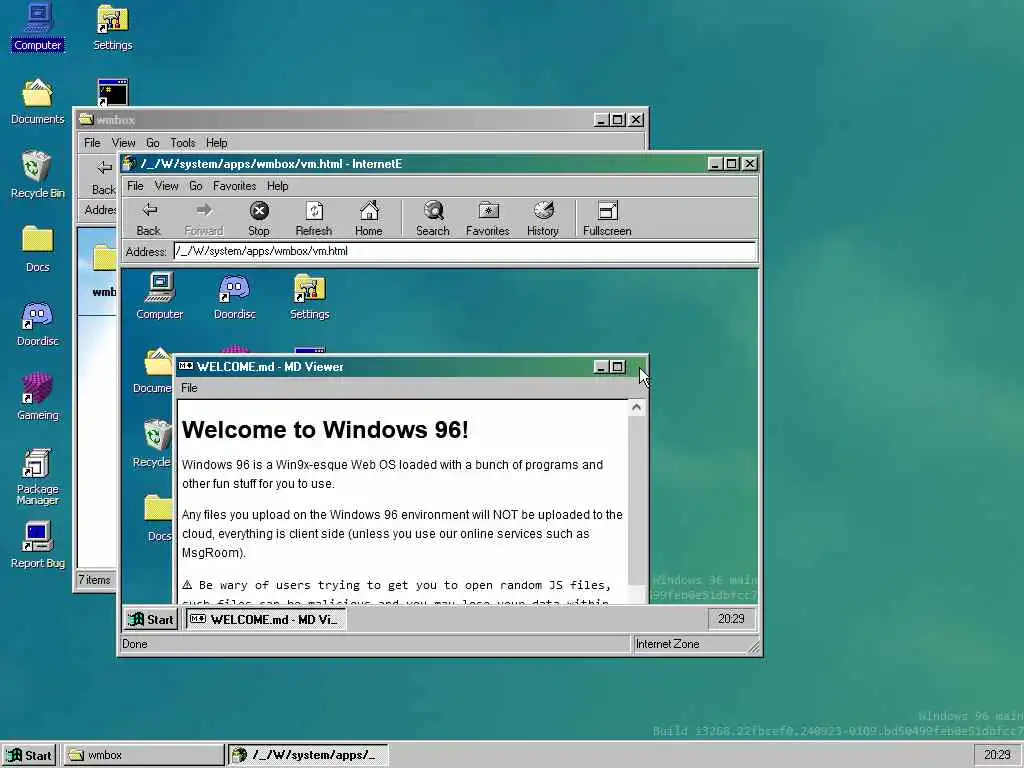Open the Help menu in InternetE
Image resolution: width=1024 pixels, height=768 pixels.
coord(278,186)
